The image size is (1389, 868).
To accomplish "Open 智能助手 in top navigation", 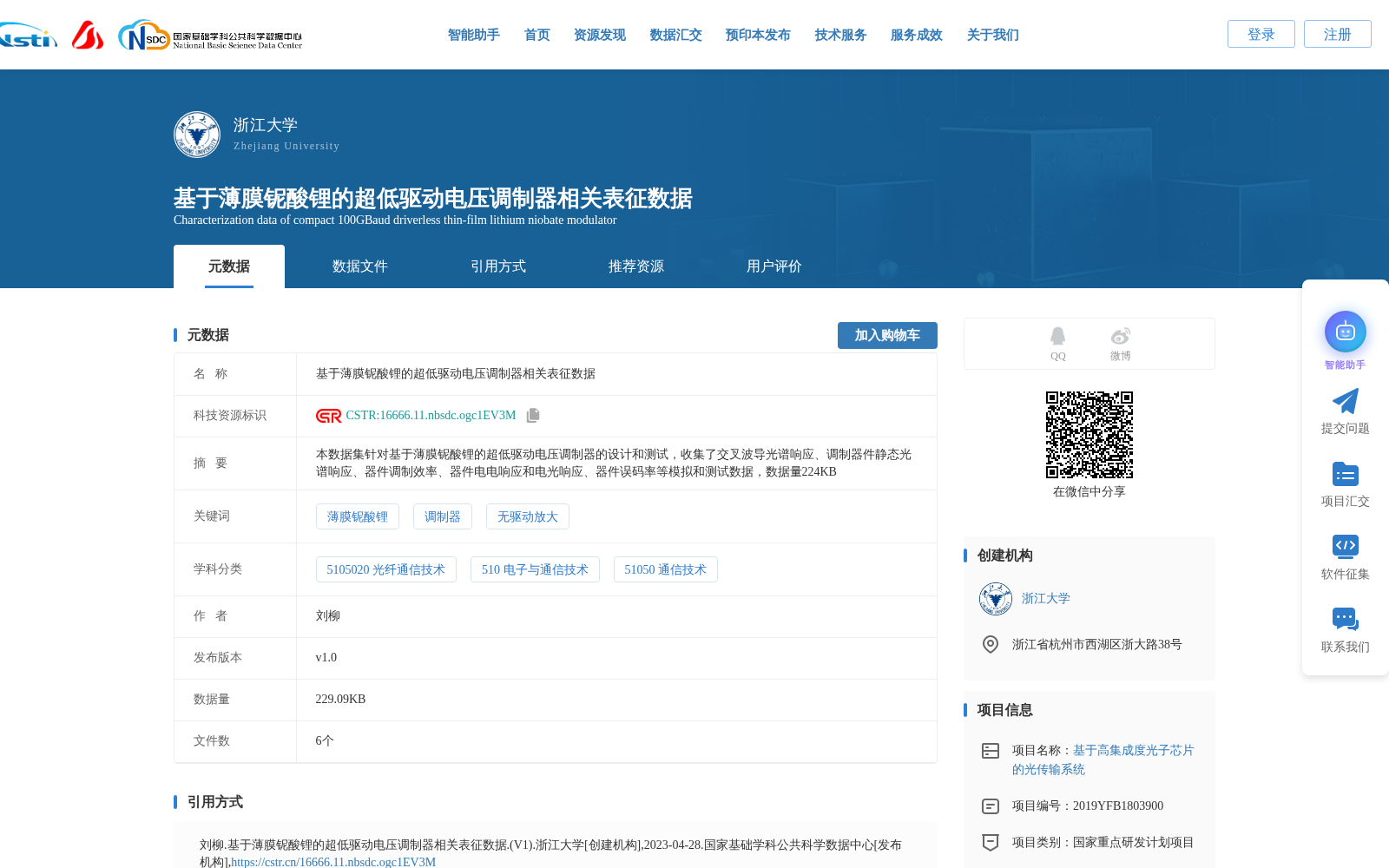I will click(x=474, y=35).
